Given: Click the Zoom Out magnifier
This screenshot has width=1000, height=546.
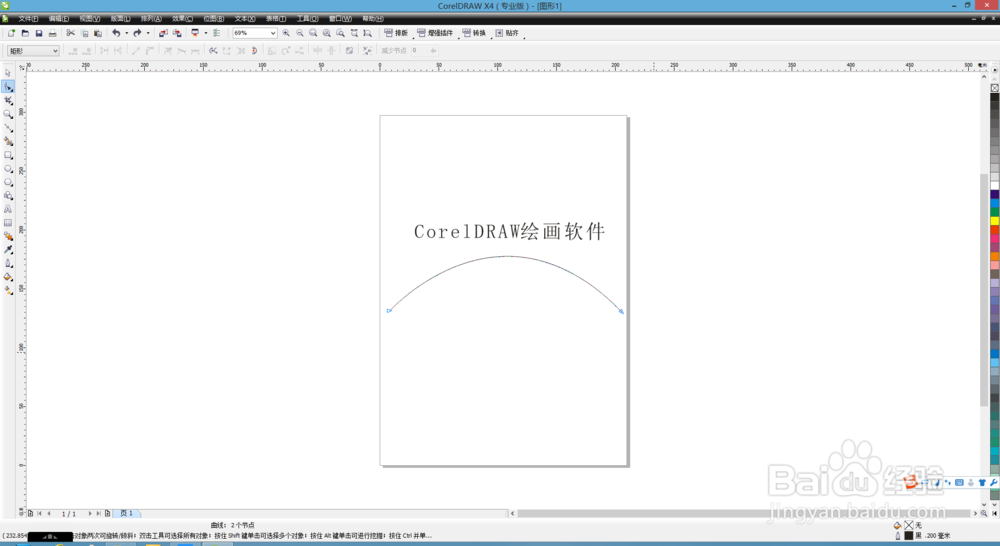Looking at the screenshot, I should click(x=300, y=33).
